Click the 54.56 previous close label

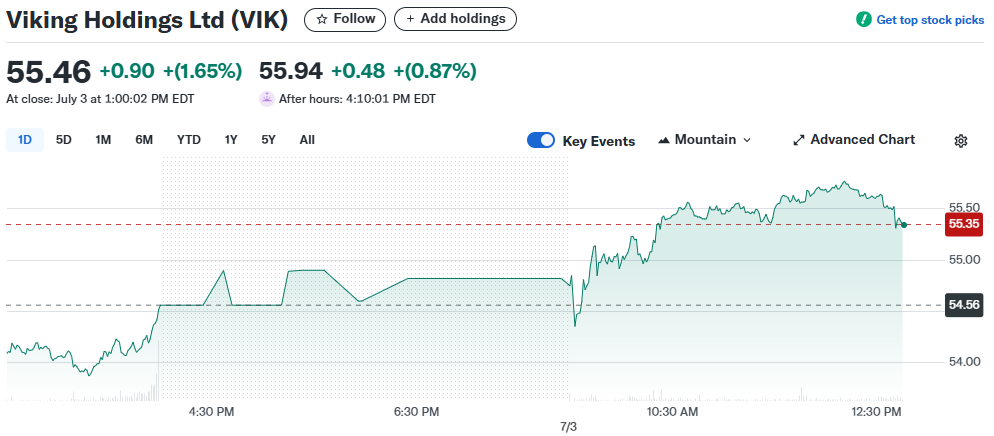tap(964, 305)
